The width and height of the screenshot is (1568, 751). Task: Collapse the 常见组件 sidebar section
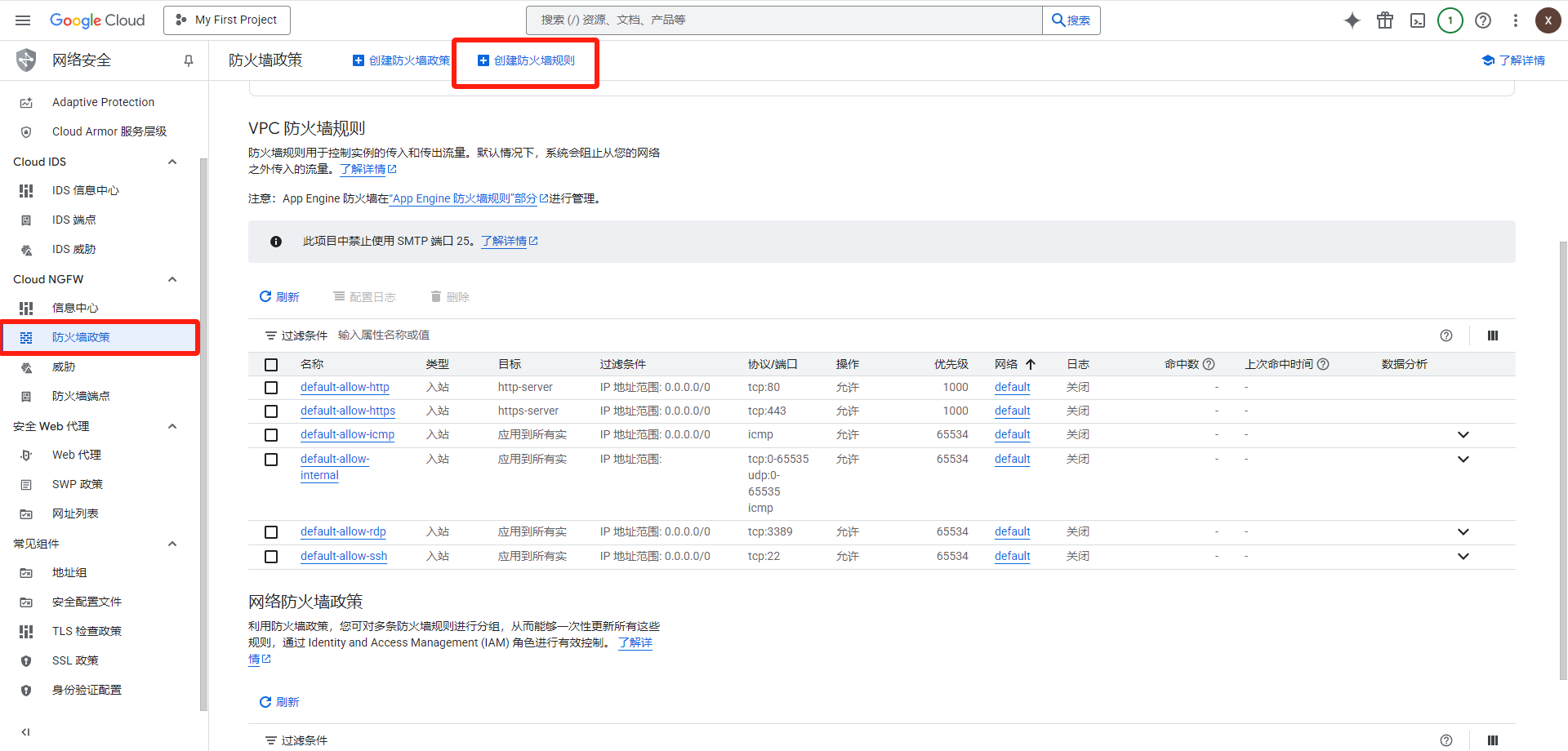[x=172, y=544]
